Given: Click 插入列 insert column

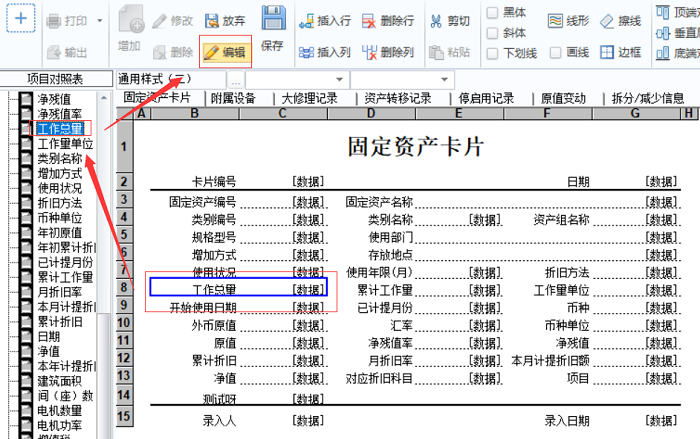Looking at the screenshot, I should 325,53.
